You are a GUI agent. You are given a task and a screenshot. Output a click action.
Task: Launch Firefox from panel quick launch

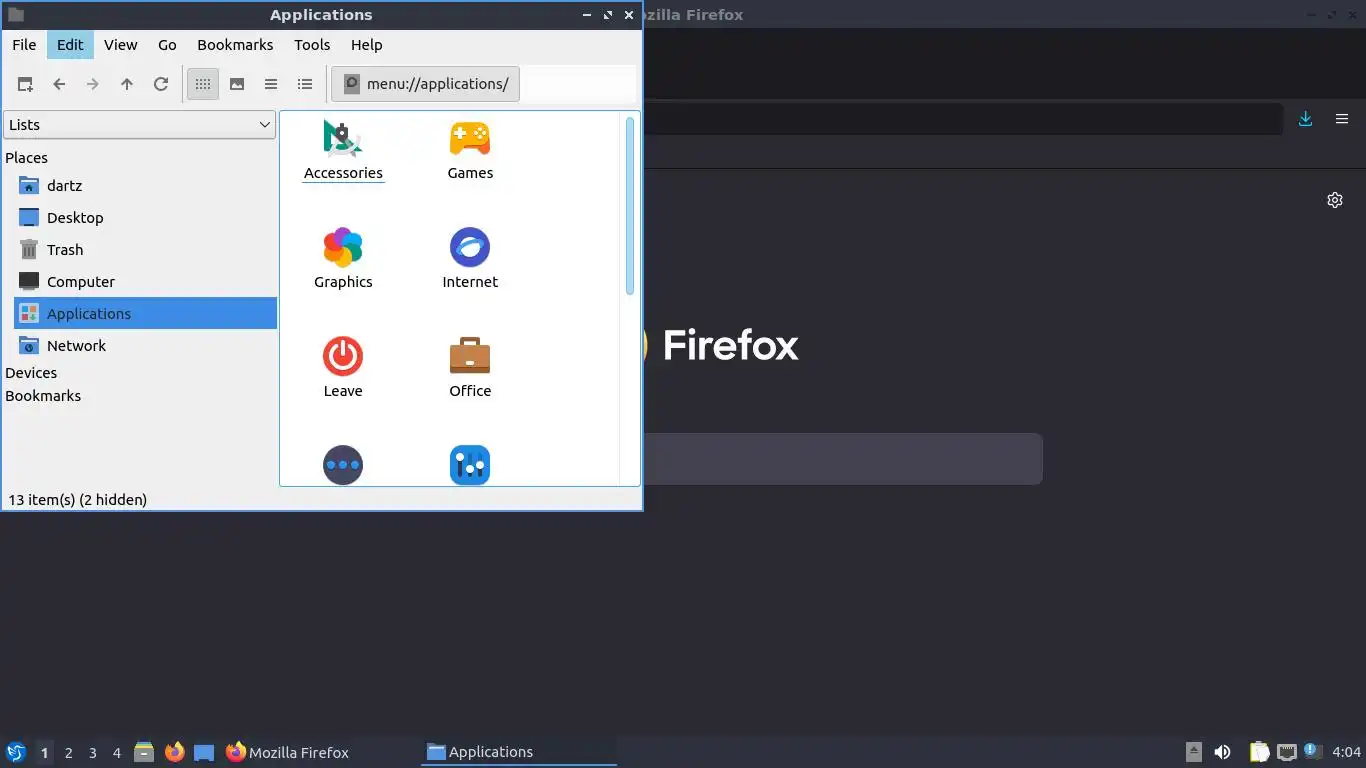[174, 752]
